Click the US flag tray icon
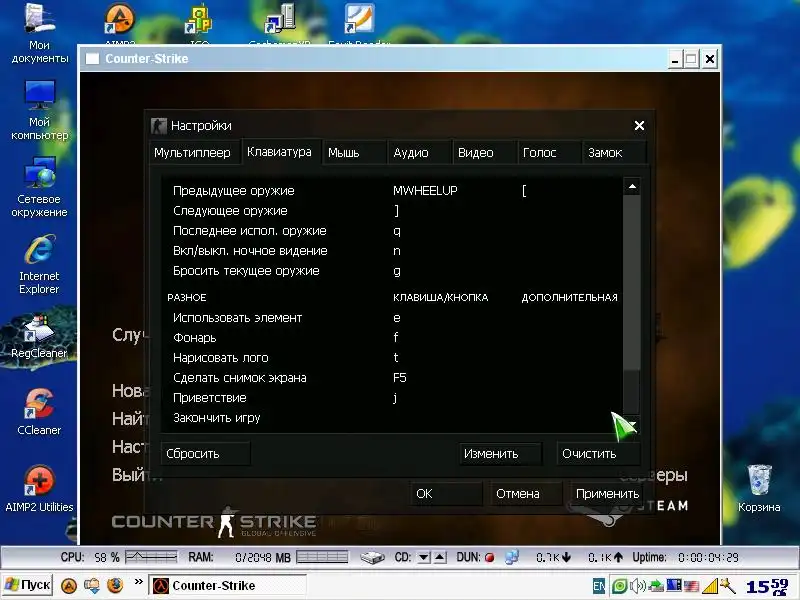The image size is (800, 600). click(x=691, y=586)
